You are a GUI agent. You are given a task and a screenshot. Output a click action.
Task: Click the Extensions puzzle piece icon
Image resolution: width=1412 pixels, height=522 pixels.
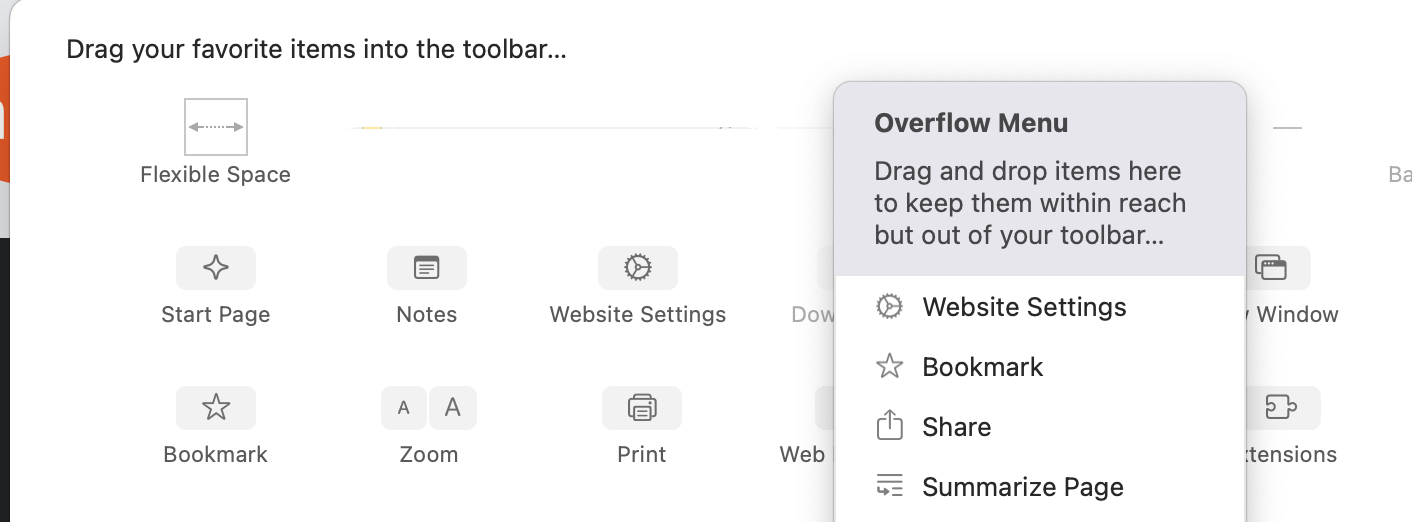(x=1281, y=408)
